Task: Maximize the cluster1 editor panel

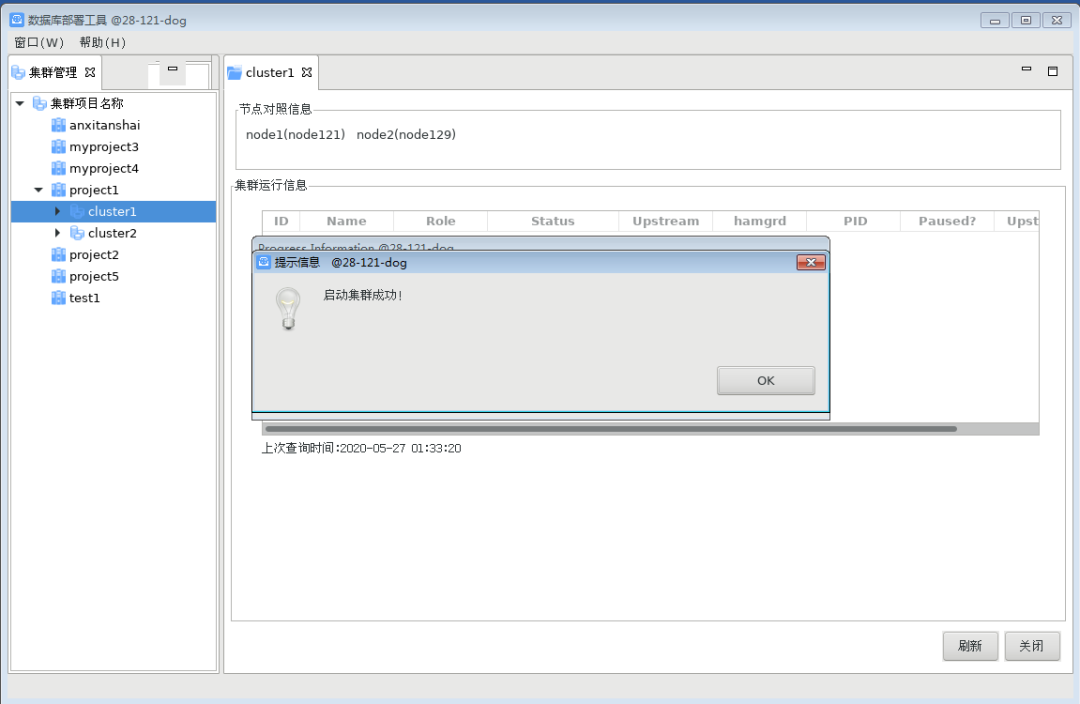Action: pyautogui.click(x=1052, y=71)
